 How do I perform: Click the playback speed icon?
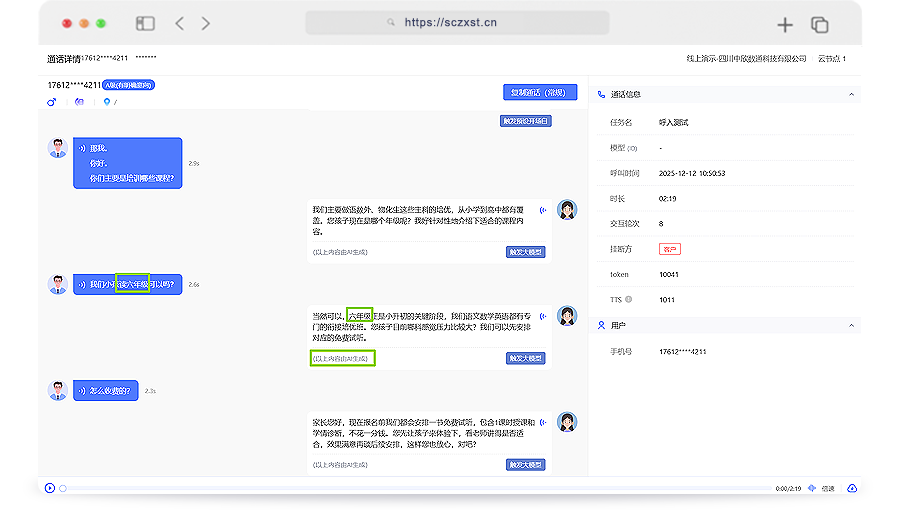(x=812, y=488)
